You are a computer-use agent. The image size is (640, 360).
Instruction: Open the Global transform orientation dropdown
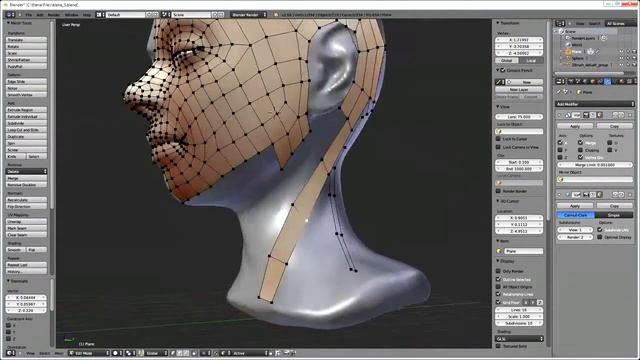tap(157, 353)
